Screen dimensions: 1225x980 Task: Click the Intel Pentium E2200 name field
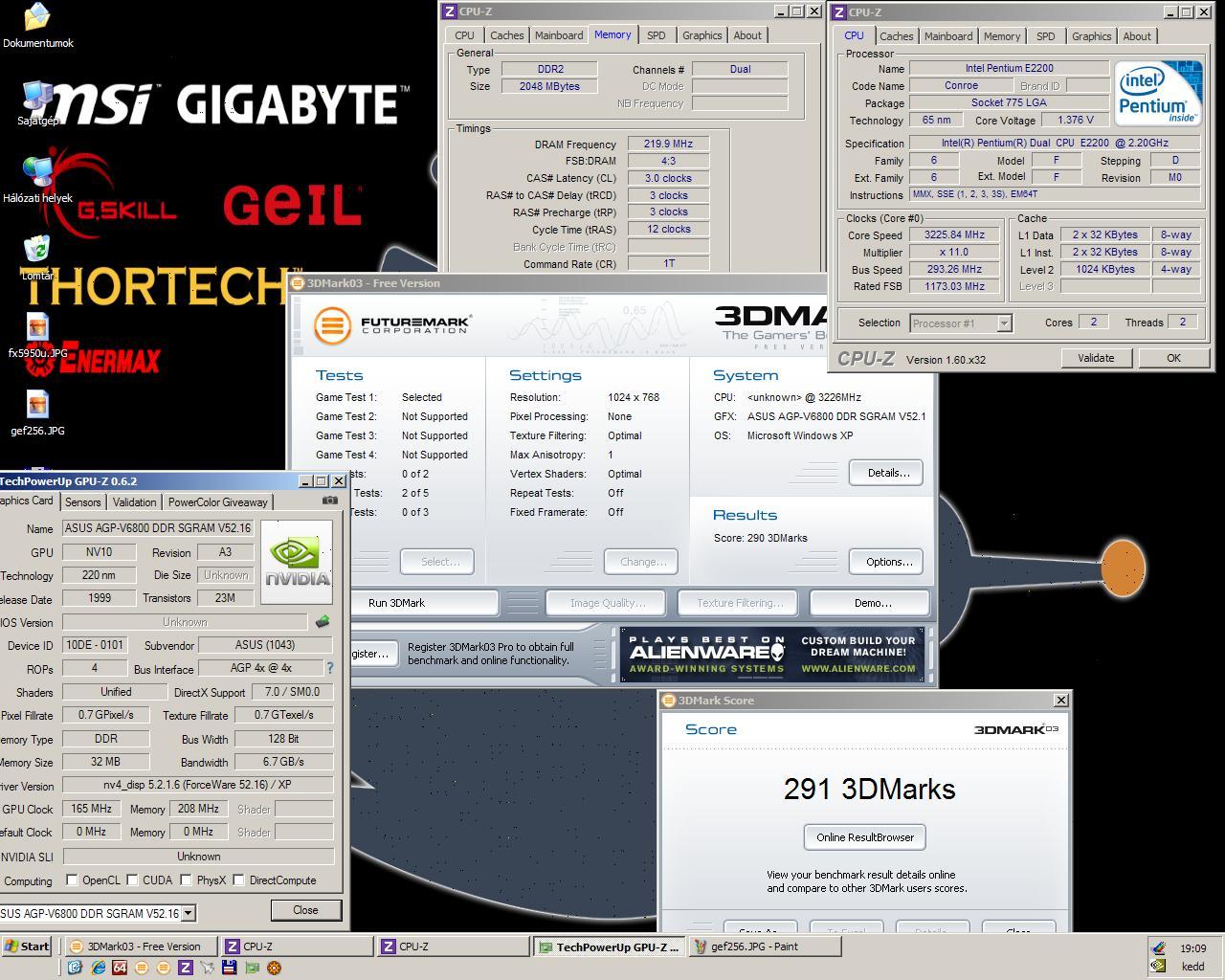click(x=1009, y=68)
